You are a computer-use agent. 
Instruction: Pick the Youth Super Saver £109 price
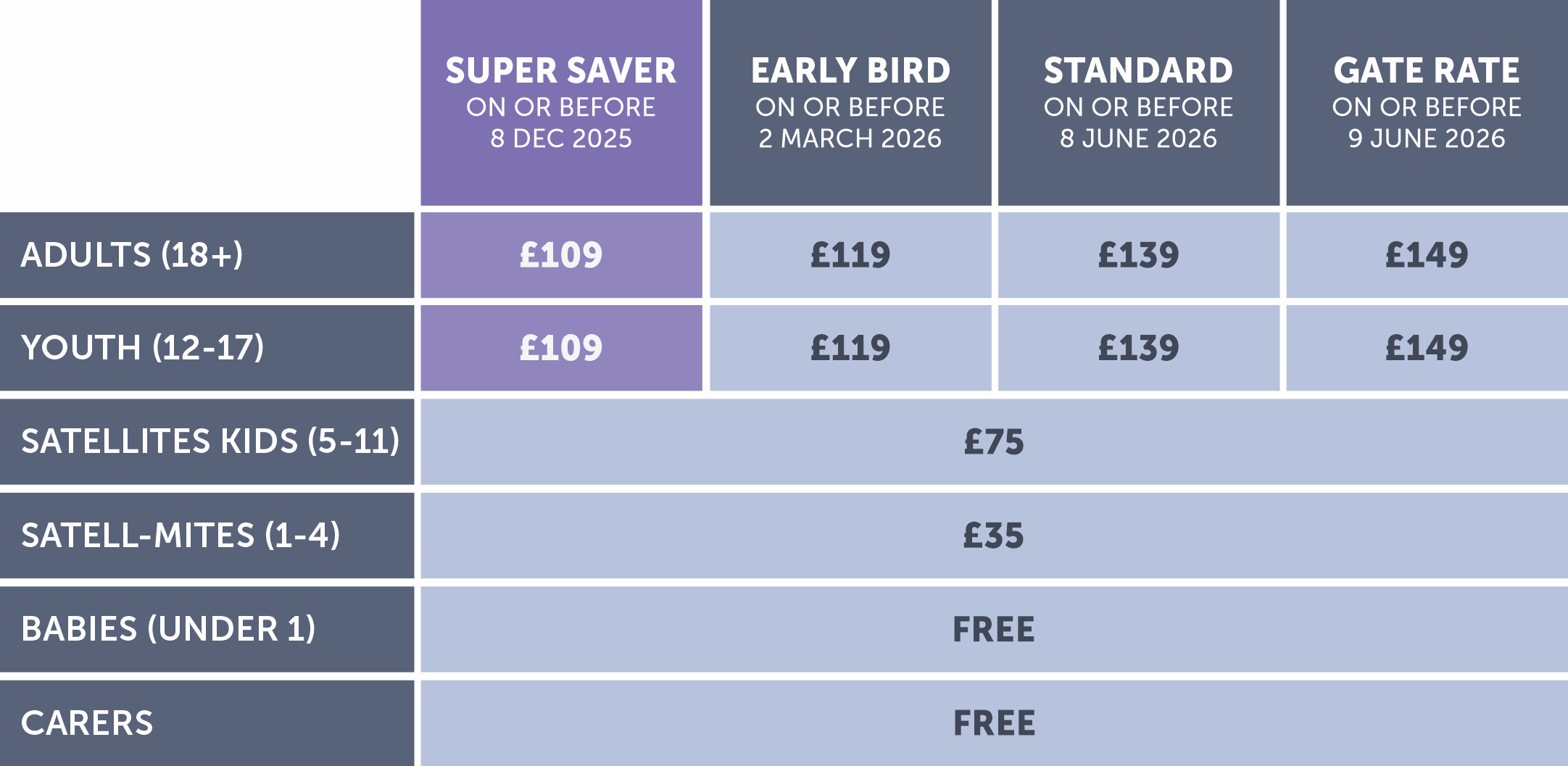coord(561,348)
